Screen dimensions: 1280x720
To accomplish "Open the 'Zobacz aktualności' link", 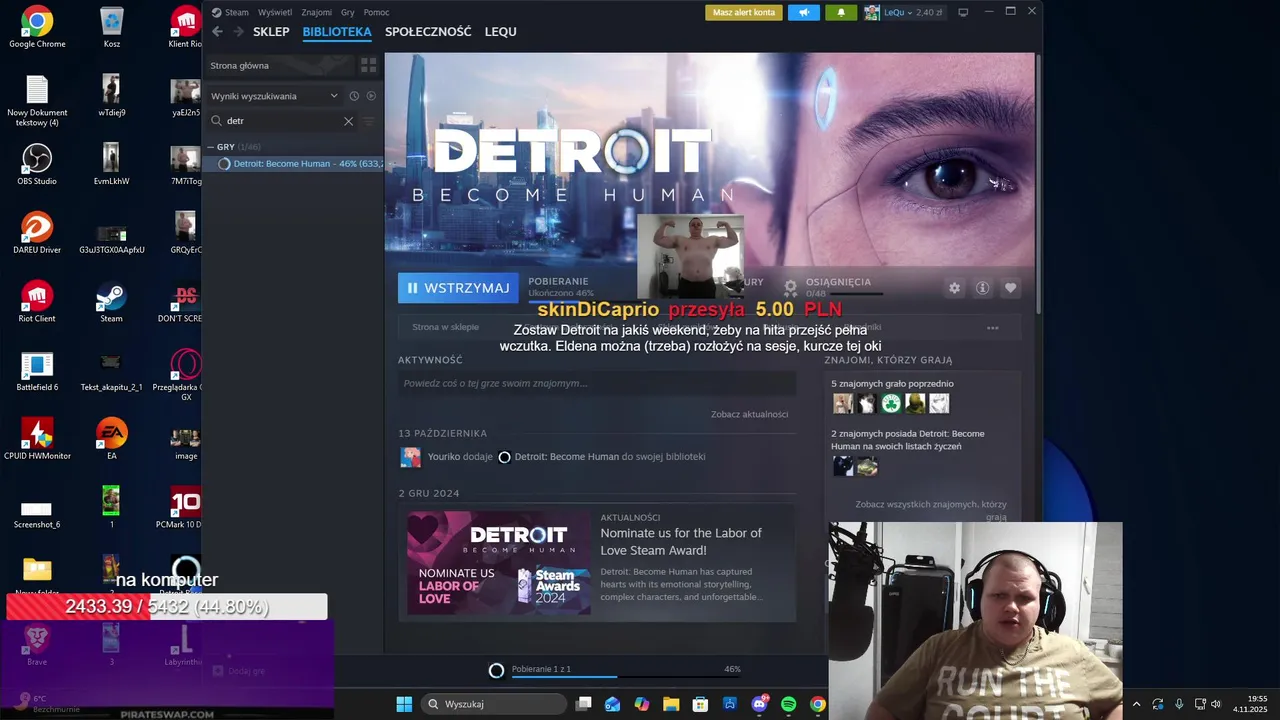I will [749, 414].
